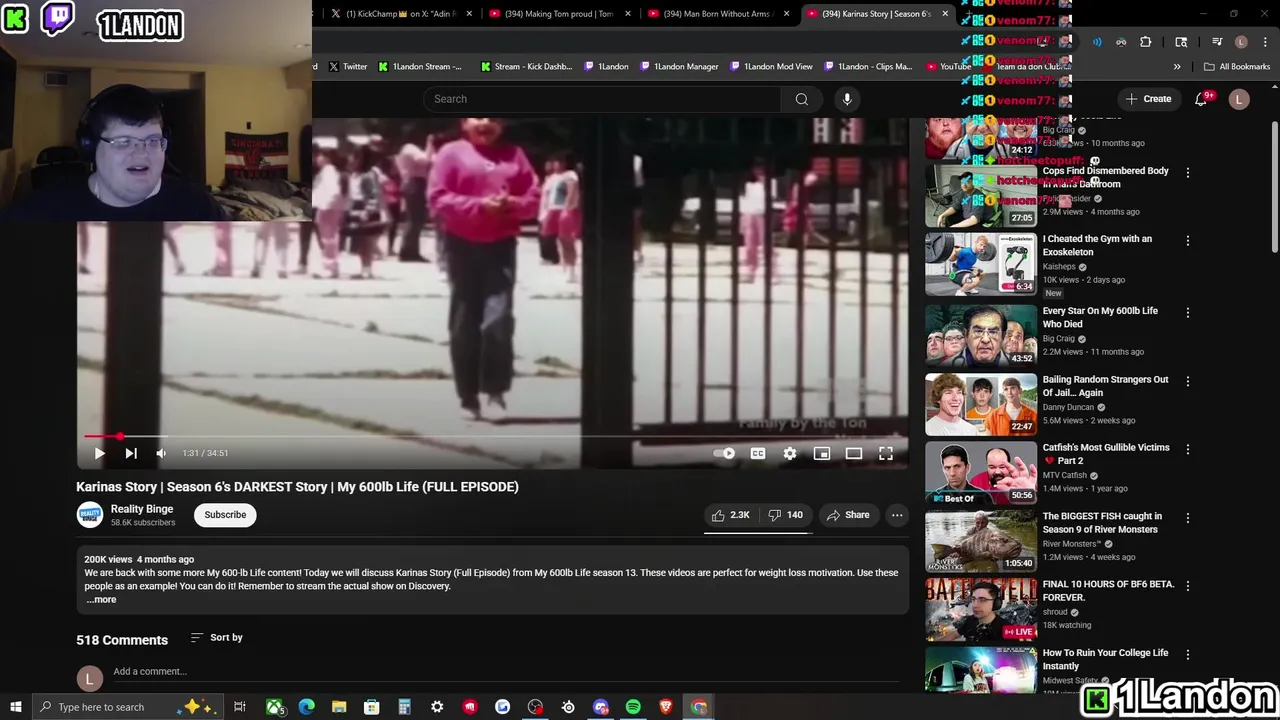Screen dimensions: 1280x720
Task: Open Discord from taskbar
Action: tap(601, 707)
